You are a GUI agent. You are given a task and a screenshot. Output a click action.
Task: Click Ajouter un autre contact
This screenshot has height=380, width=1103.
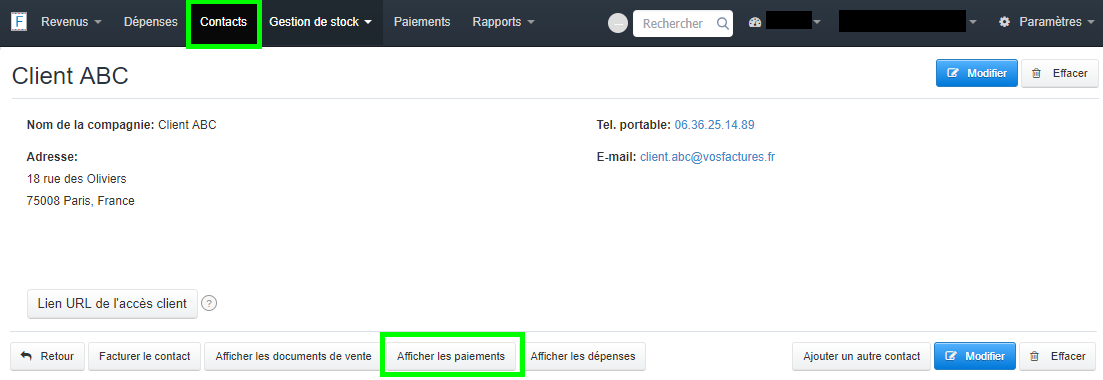[x=862, y=356]
